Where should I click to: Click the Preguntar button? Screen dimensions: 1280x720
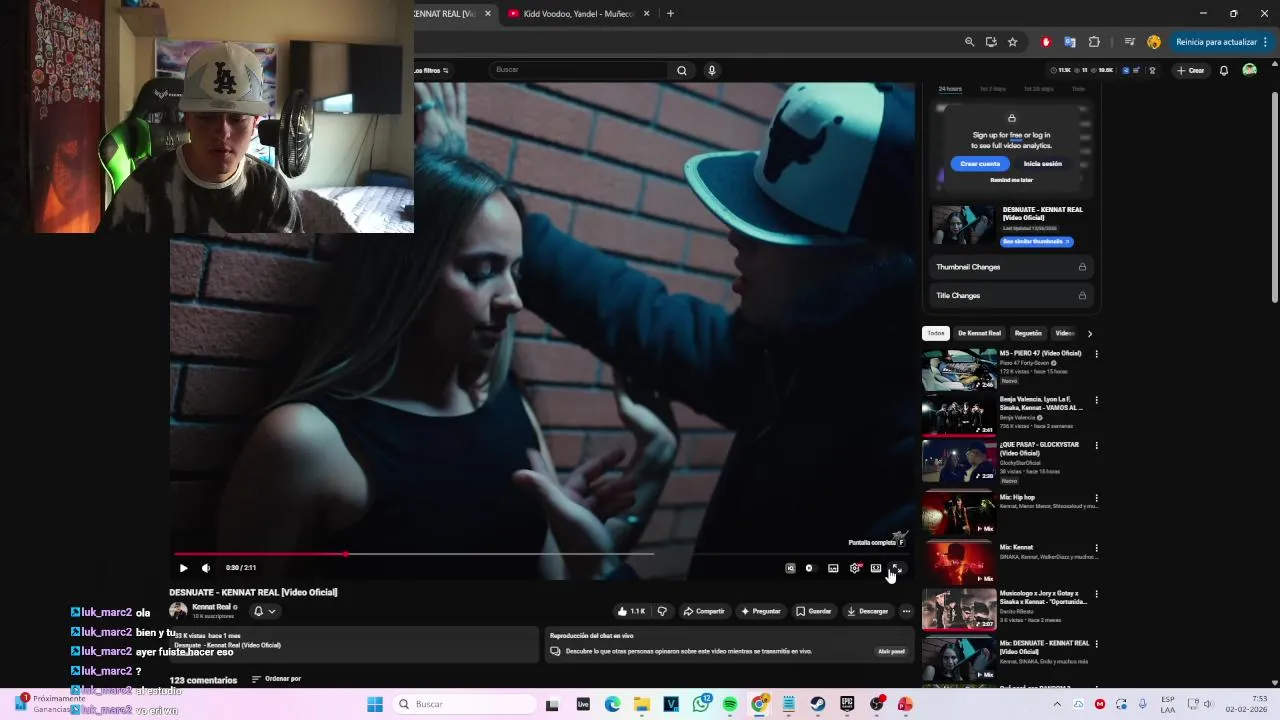pyautogui.click(x=760, y=611)
